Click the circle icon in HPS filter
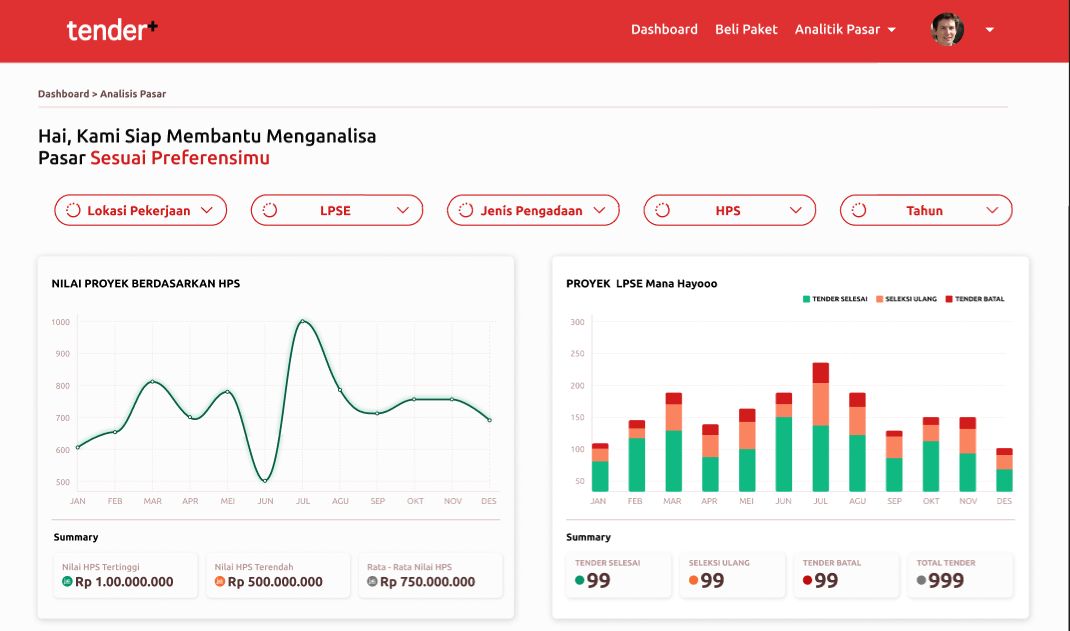1070x631 pixels. (662, 210)
